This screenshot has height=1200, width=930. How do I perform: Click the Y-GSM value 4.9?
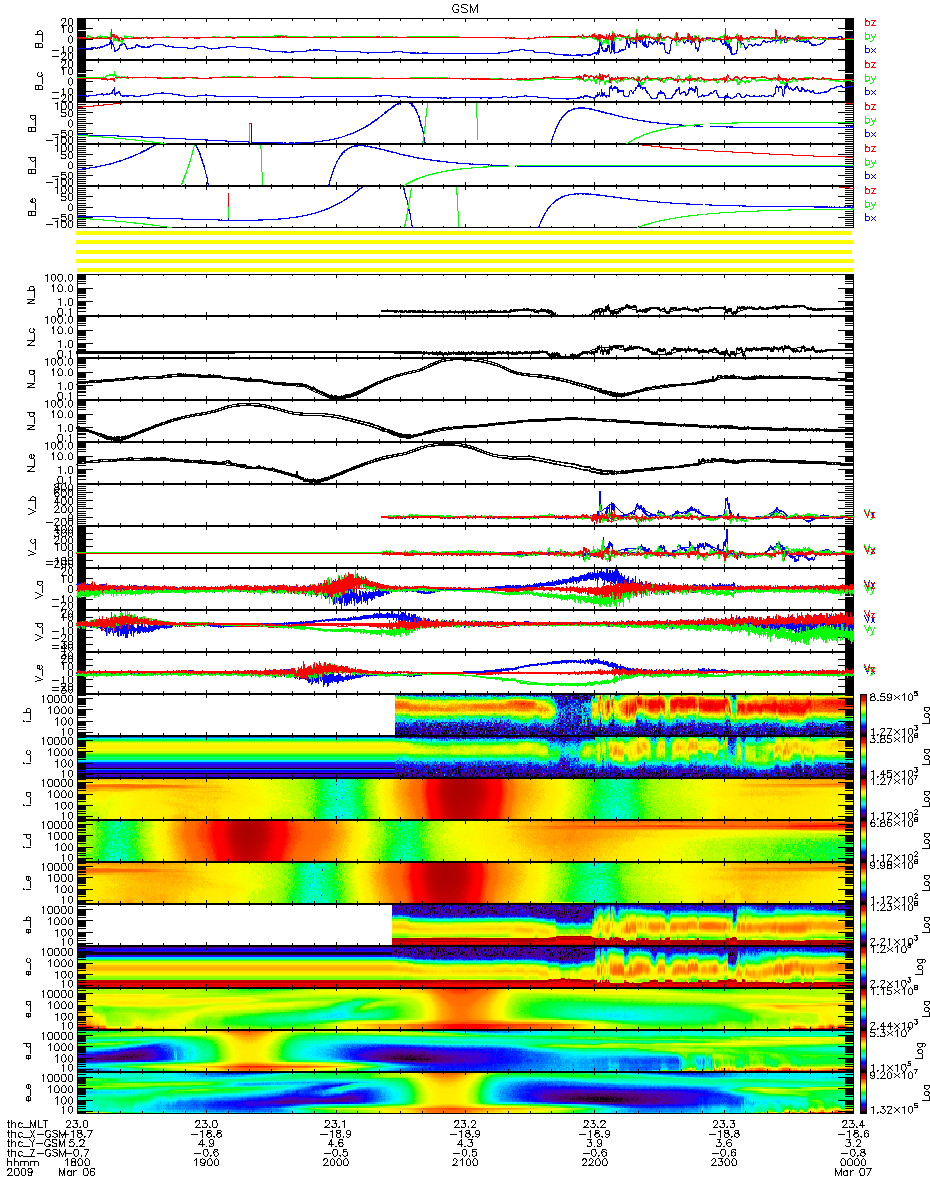coord(206,1142)
